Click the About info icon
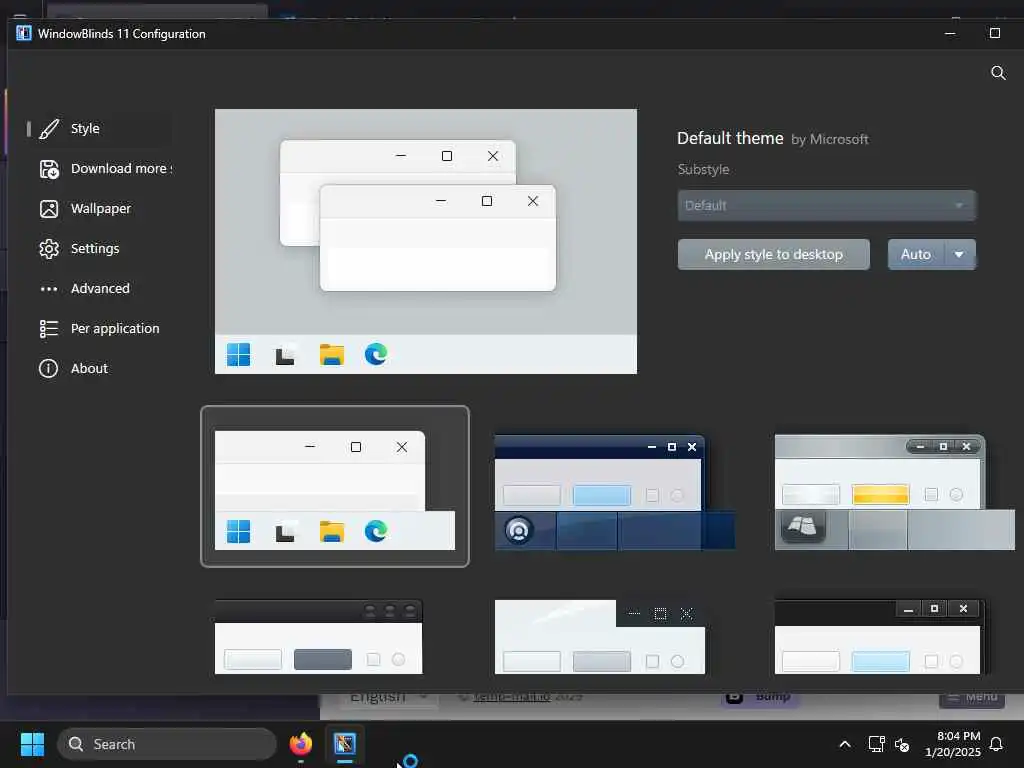This screenshot has height=768, width=1024. point(49,368)
